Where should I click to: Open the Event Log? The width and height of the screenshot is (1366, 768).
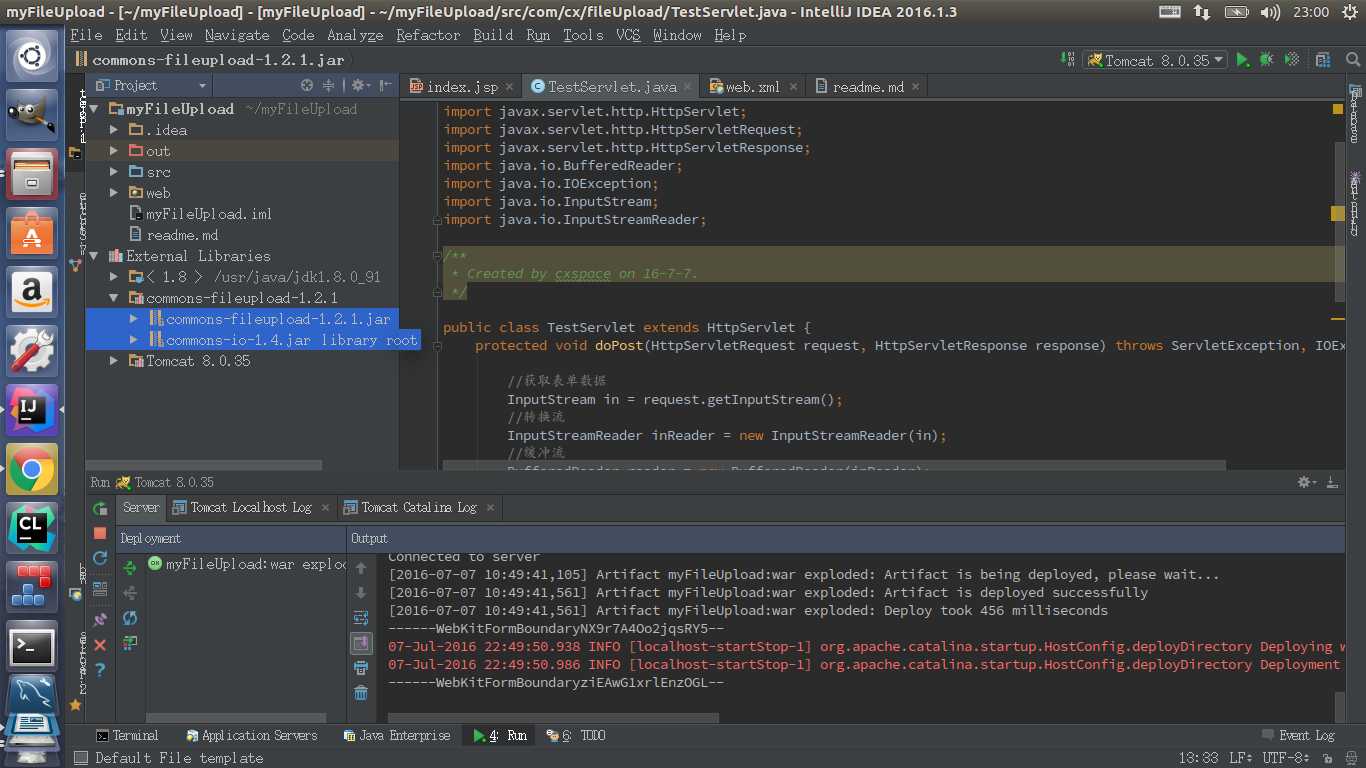coord(1298,735)
